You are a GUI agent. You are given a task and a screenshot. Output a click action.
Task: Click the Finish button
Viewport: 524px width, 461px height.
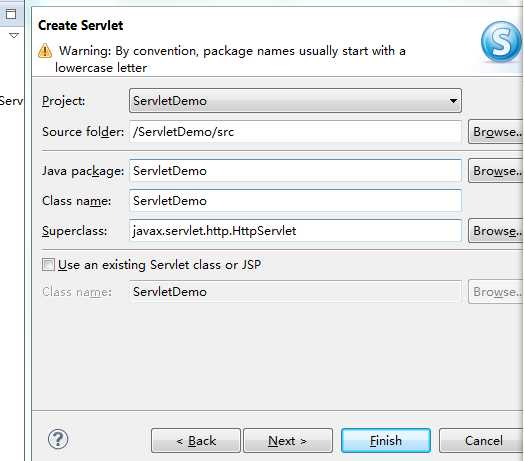point(386,441)
